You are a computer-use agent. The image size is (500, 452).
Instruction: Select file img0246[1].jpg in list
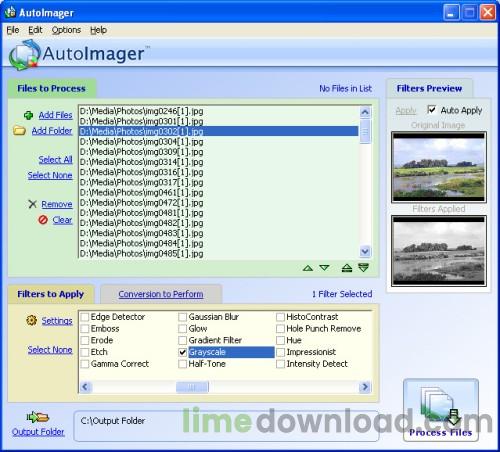tap(219, 111)
